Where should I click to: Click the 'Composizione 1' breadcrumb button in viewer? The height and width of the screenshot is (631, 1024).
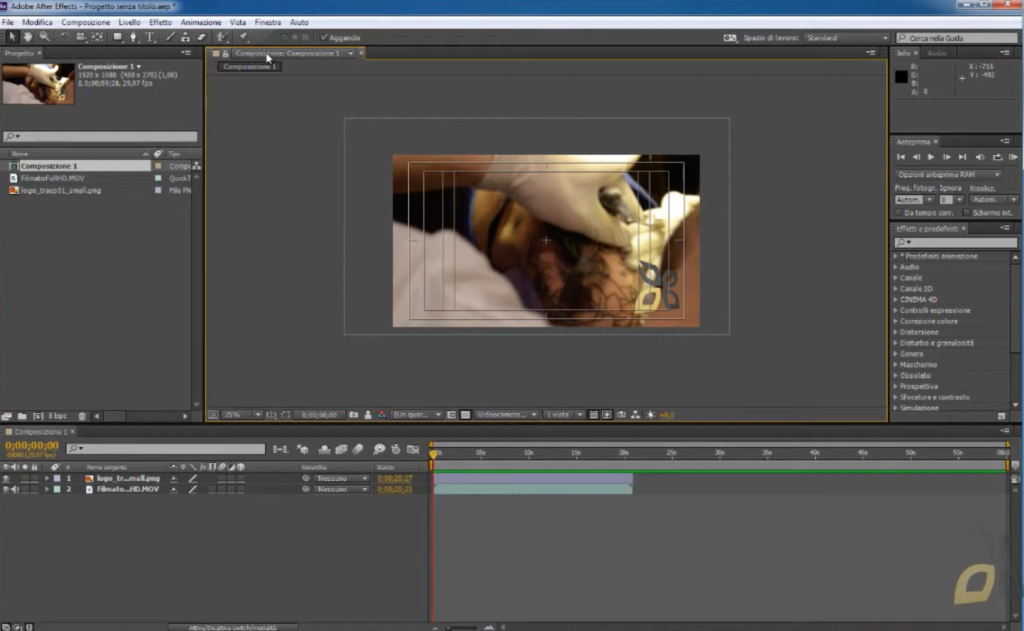pyautogui.click(x=249, y=67)
